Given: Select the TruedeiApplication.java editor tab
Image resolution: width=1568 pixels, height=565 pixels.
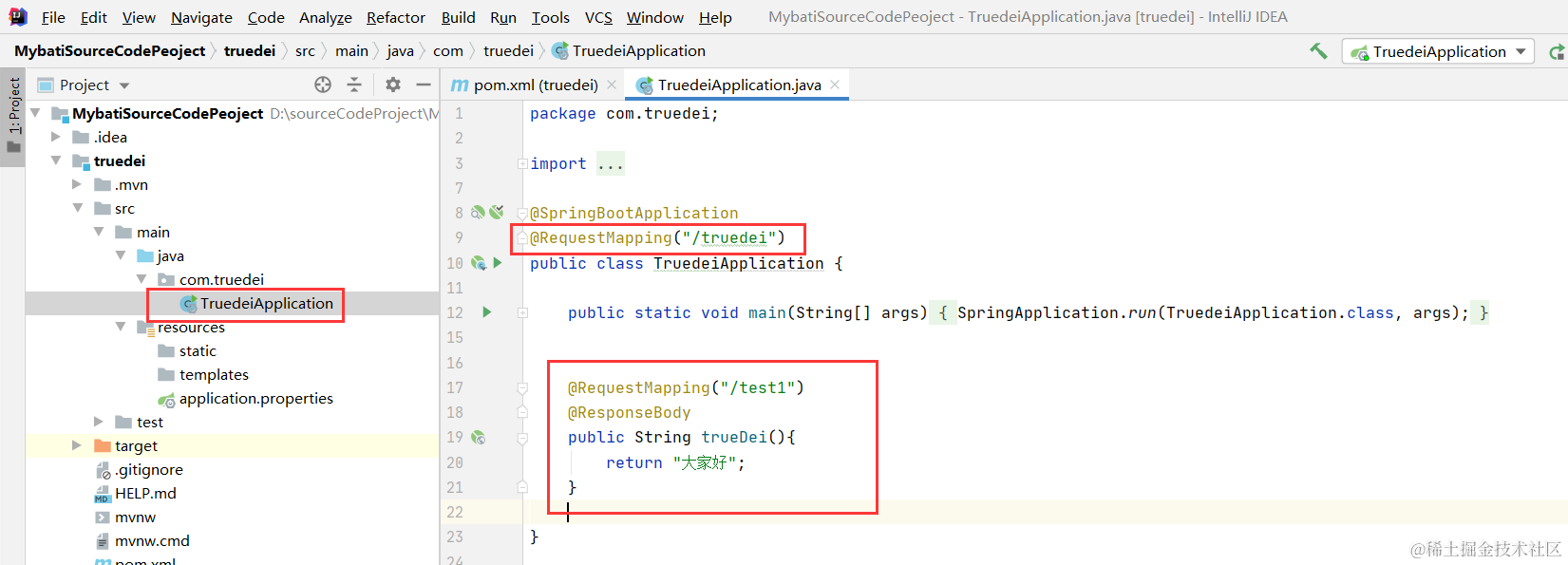Looking at the screenshot, I should tap(739, 85).
